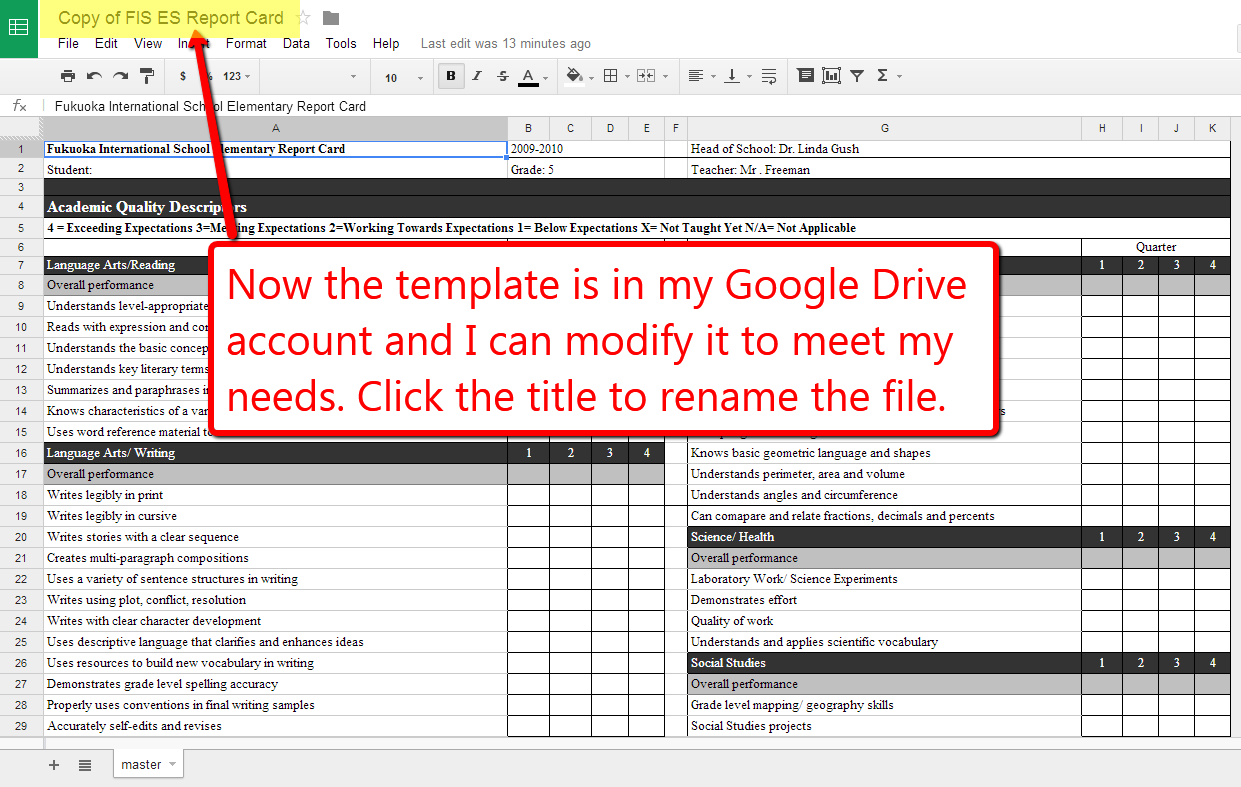Viewport: 1241px width, 787px height.
Task: Click the fx formula icon
Action: point(19,106)
